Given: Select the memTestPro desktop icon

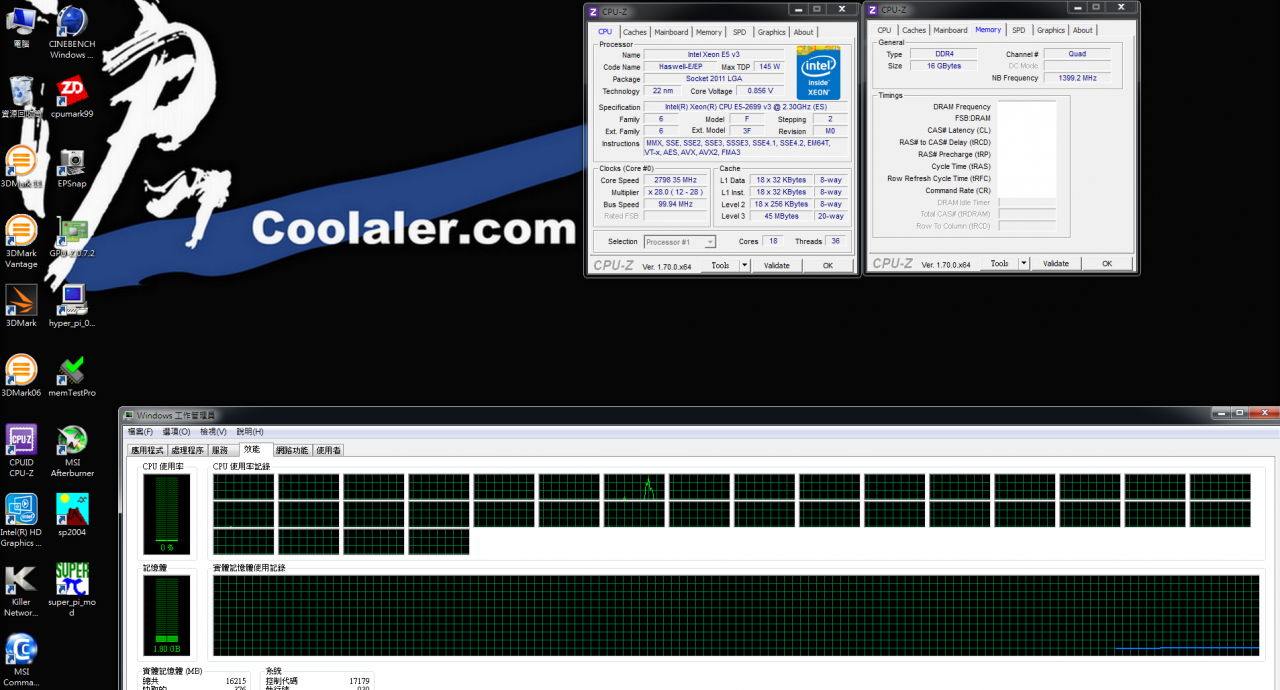Looking at the screenshot, I should (71, 376).
